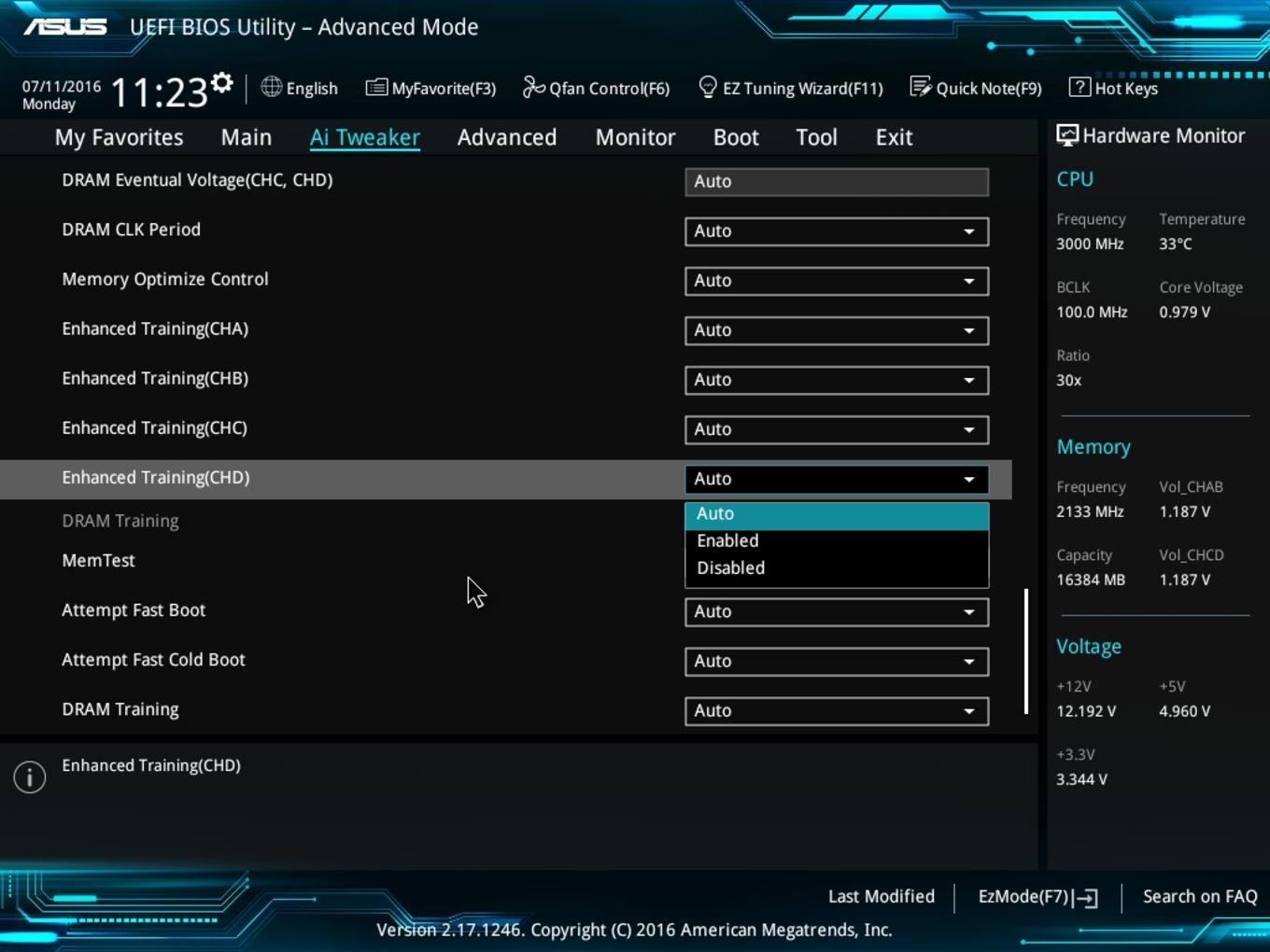Click the DRAM Eventual Voltage(CHC, CHD) input field
The image size is (1270, 952).
[x=837, y=182]
